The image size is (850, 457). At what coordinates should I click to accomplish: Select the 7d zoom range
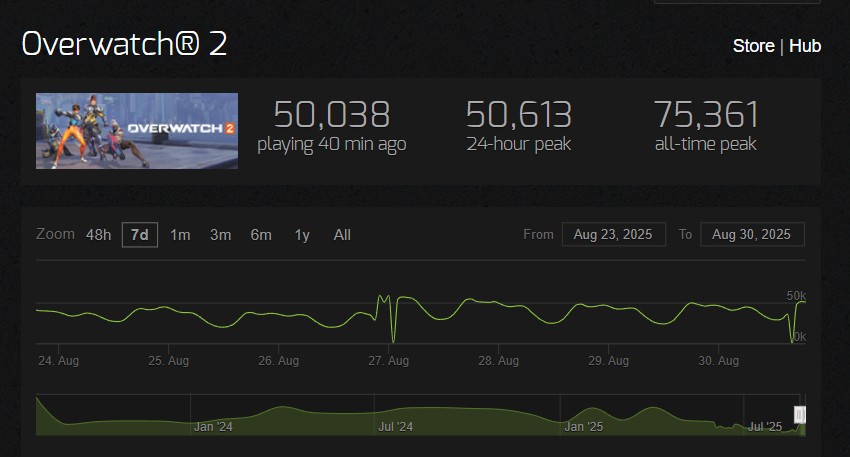[140, 235]
